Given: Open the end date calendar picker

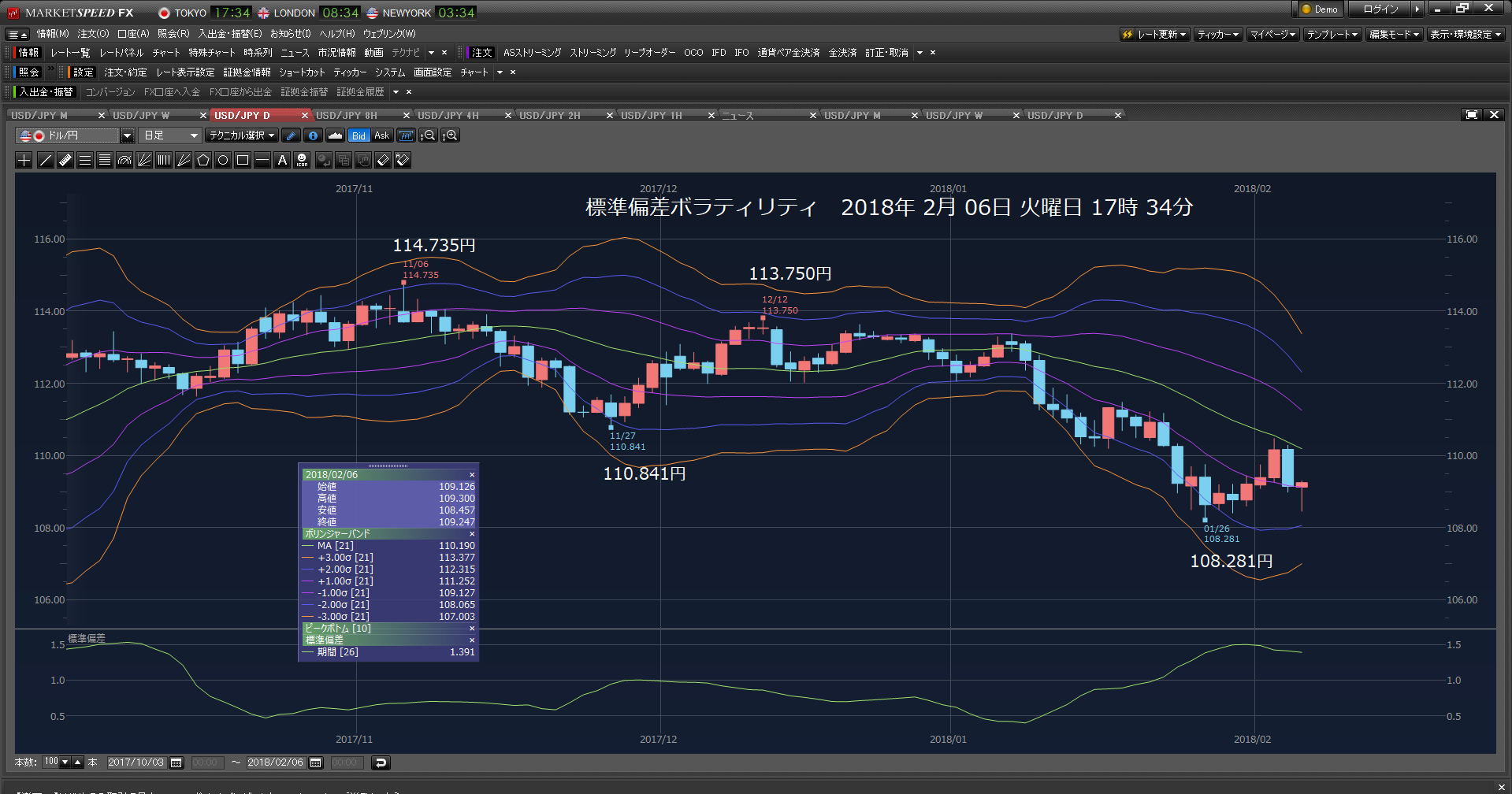Looking at the screenshot, I should click(316, 762).
